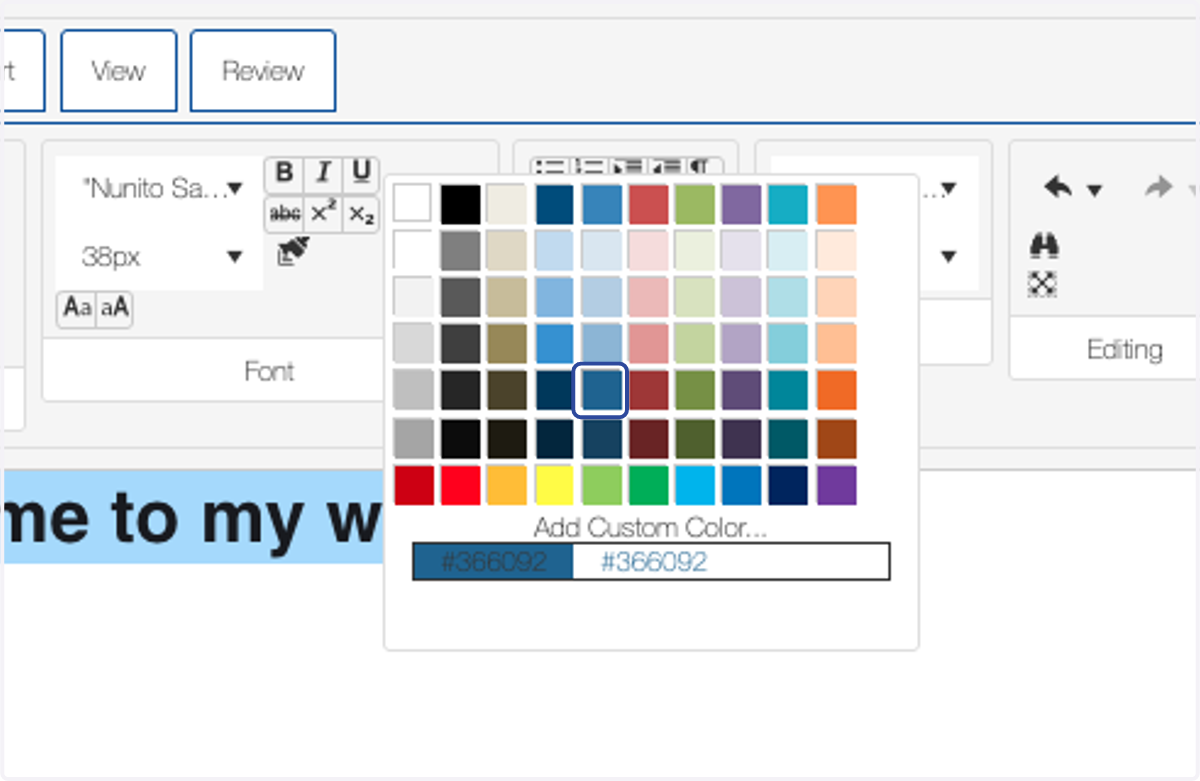Pick the yellow swatch in the bottom row
The height and width of the screenshot is (781, 1200).
pos(554,485)
